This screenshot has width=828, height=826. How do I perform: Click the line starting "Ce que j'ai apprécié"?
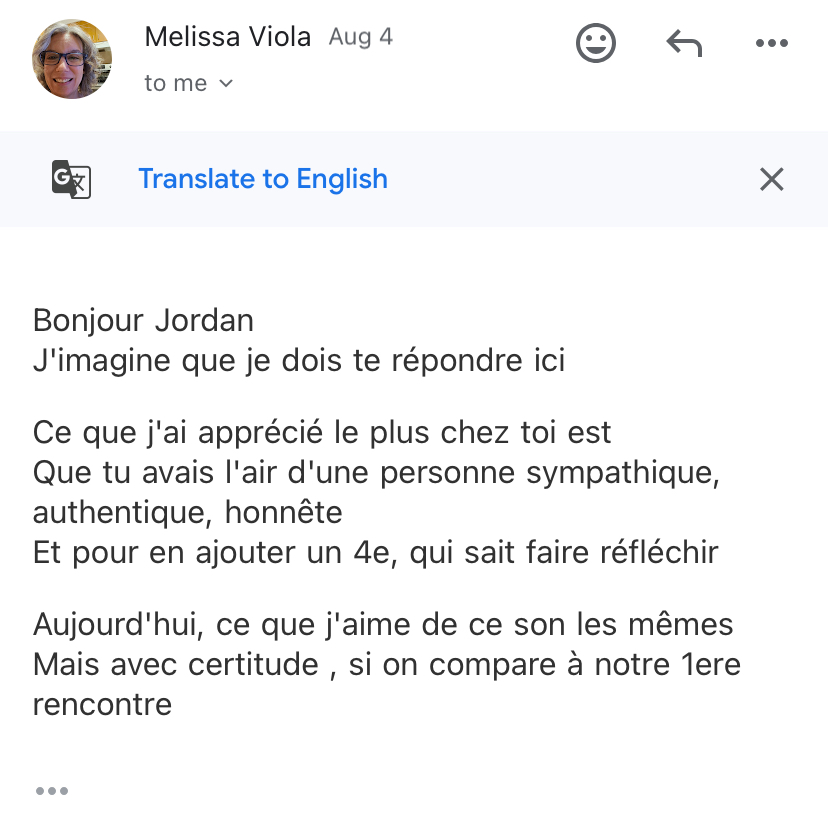click(x=322, y=433)
